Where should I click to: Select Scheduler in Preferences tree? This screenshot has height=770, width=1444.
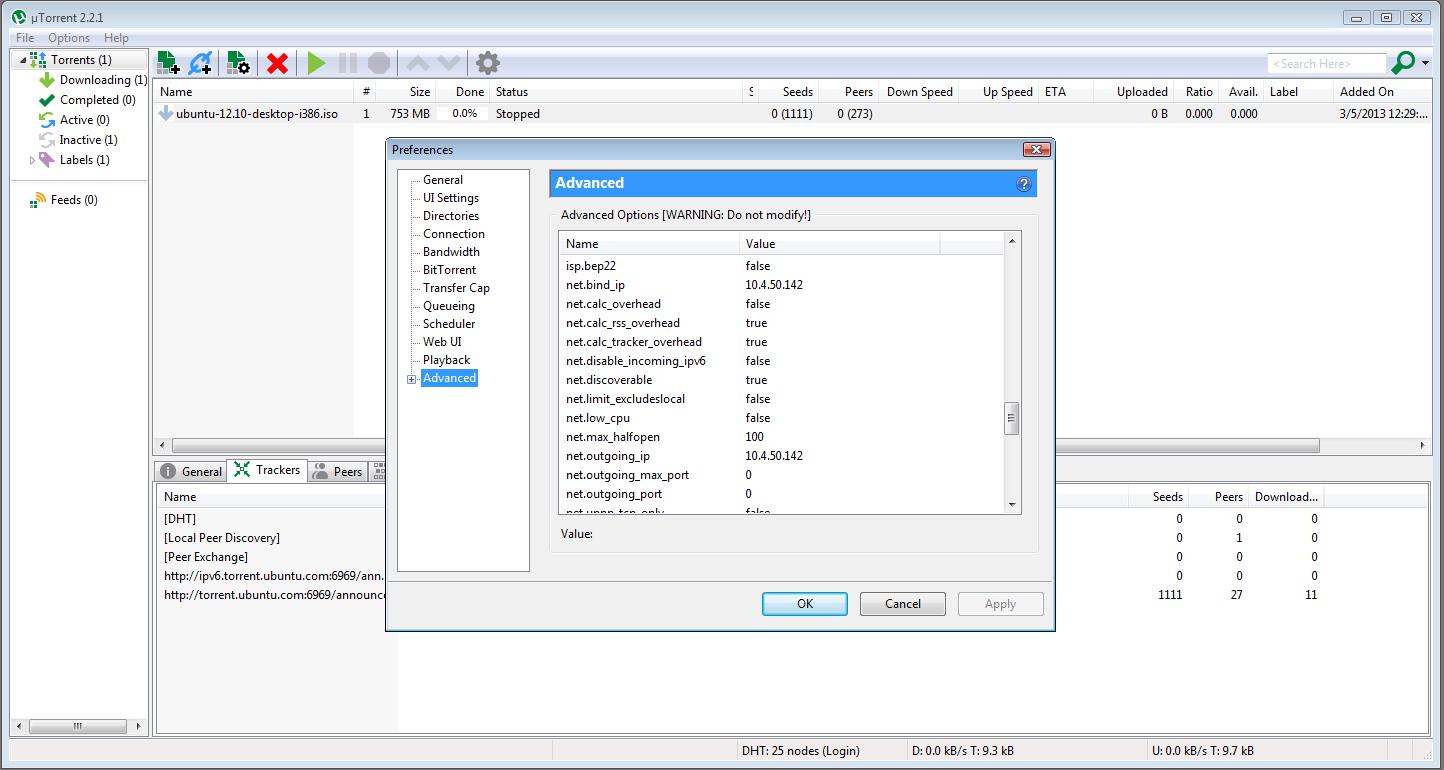click(449, 324)
